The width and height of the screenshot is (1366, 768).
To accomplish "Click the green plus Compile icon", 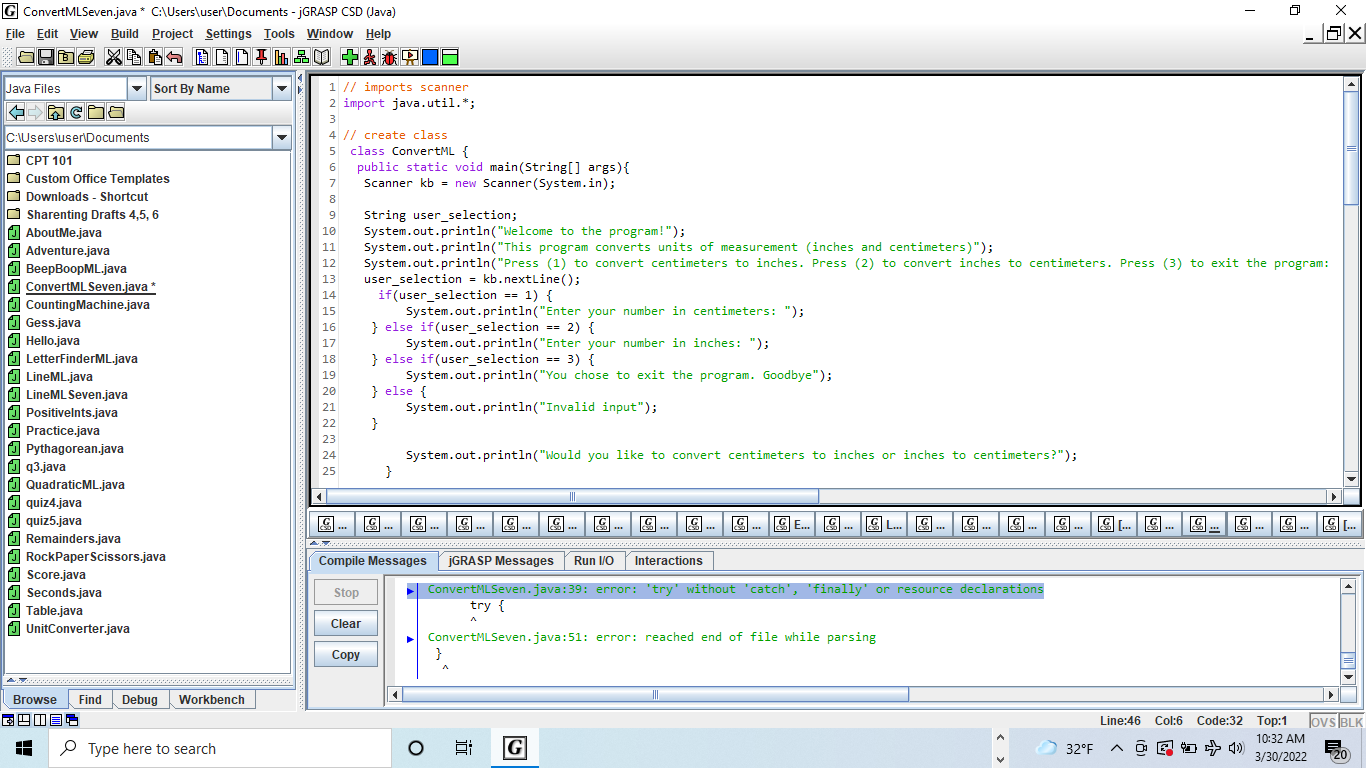I will click(x=349, y=57).
